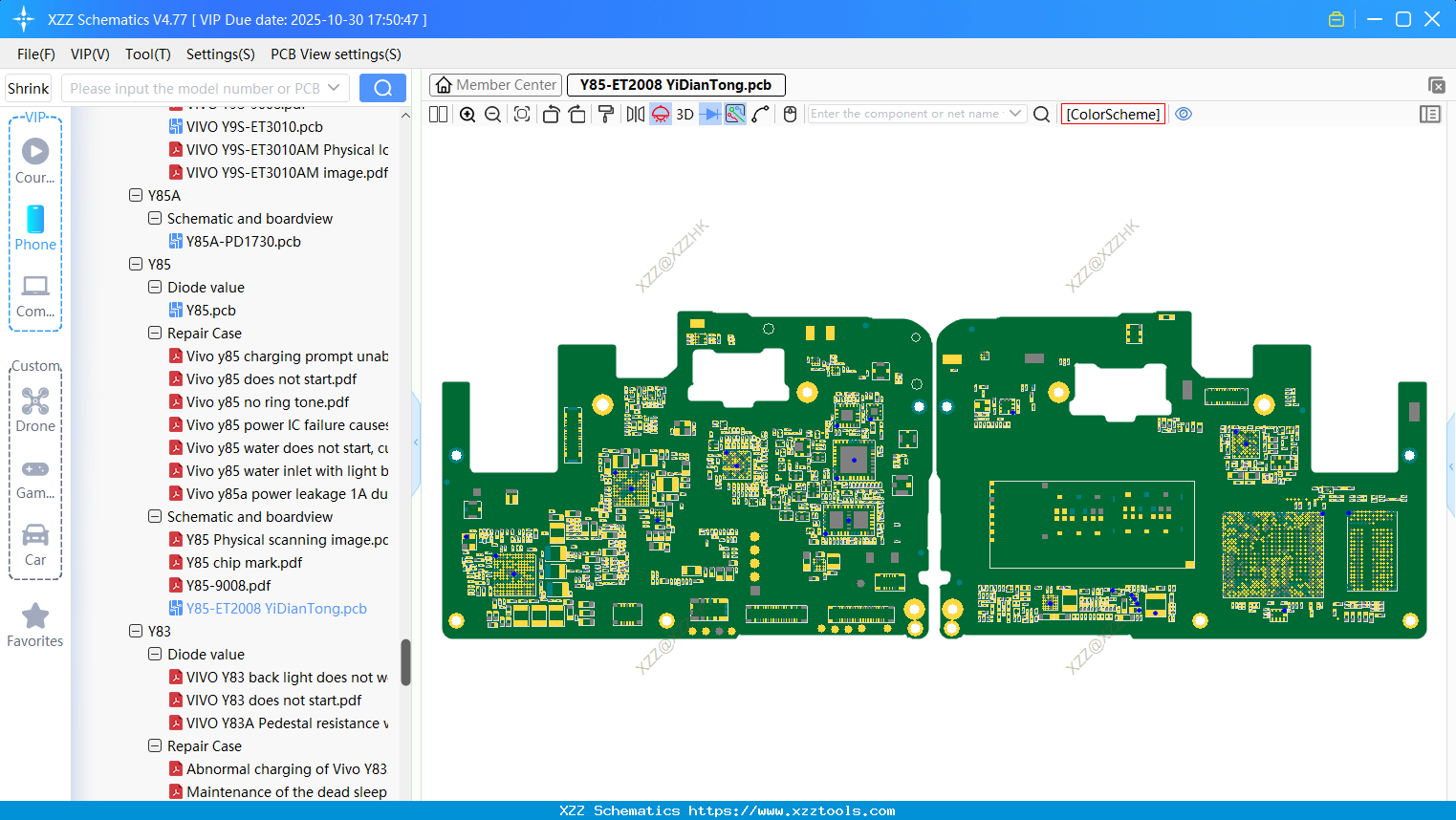Screen dimensions: 1456x820
Task: Open the ColorScheme settings
Action: tap(1113, 115)
